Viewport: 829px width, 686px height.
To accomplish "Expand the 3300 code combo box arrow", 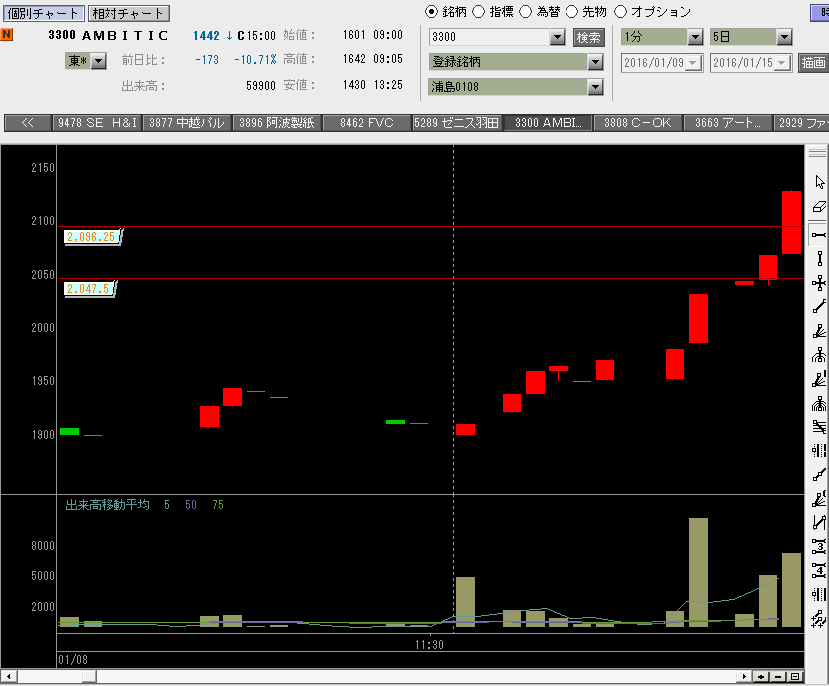I will coord(557,37).
